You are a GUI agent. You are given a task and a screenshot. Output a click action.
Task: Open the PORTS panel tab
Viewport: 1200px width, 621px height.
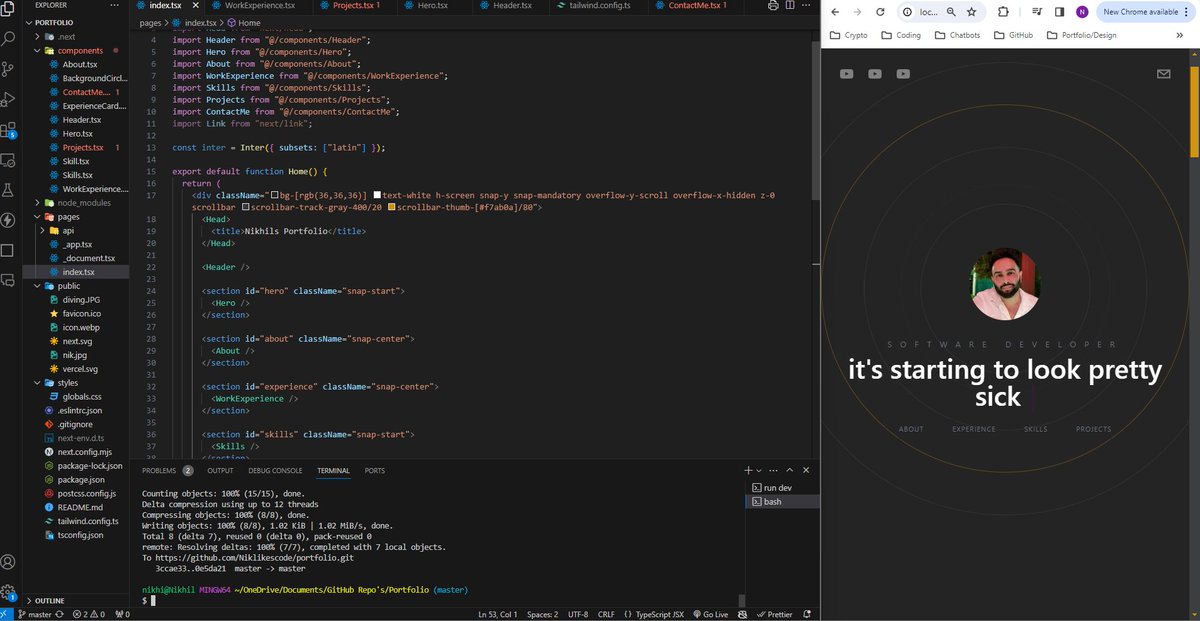pos(375,470)
